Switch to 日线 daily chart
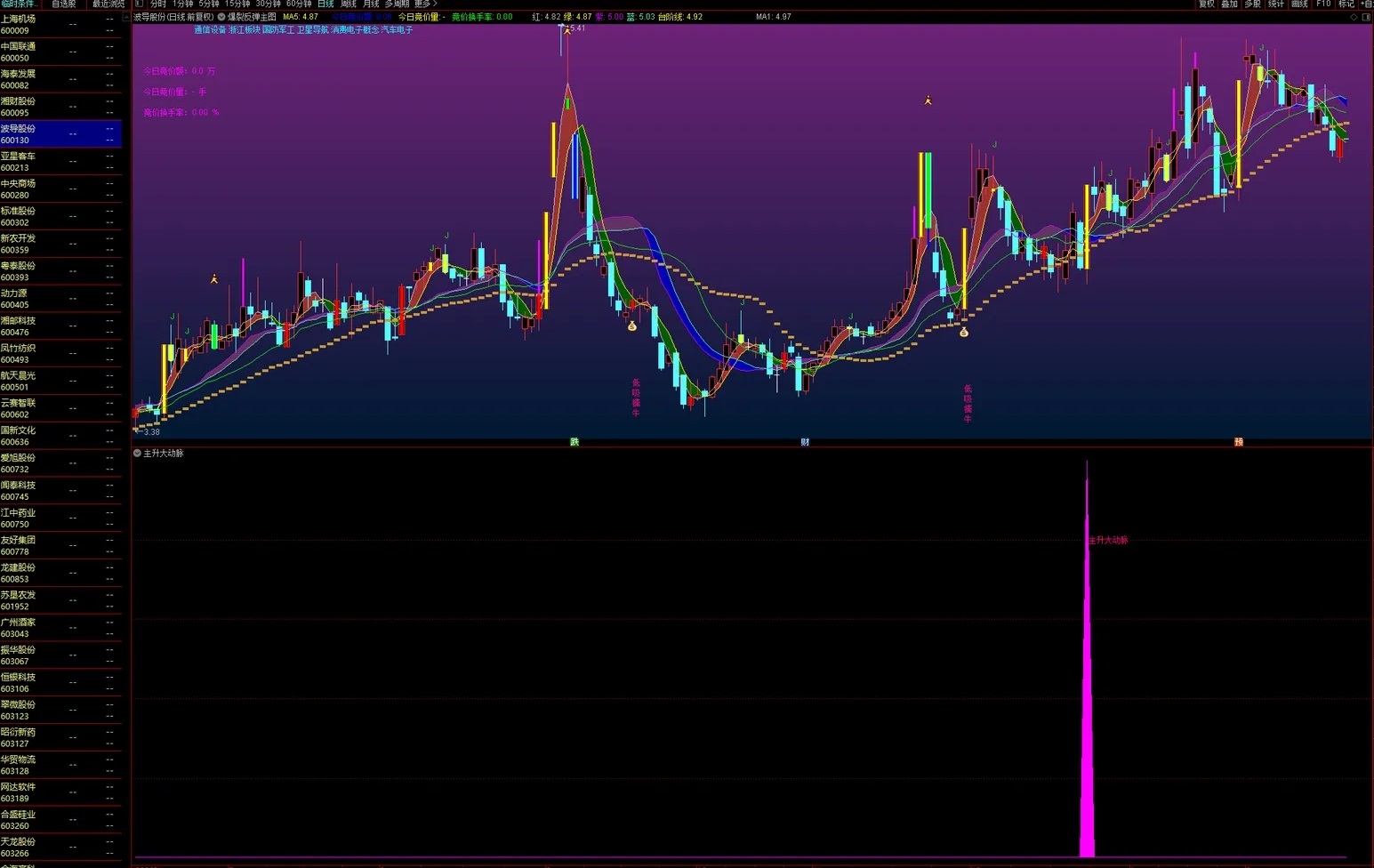Screen dimensions: 1374x868 click(x=325, y=4)
